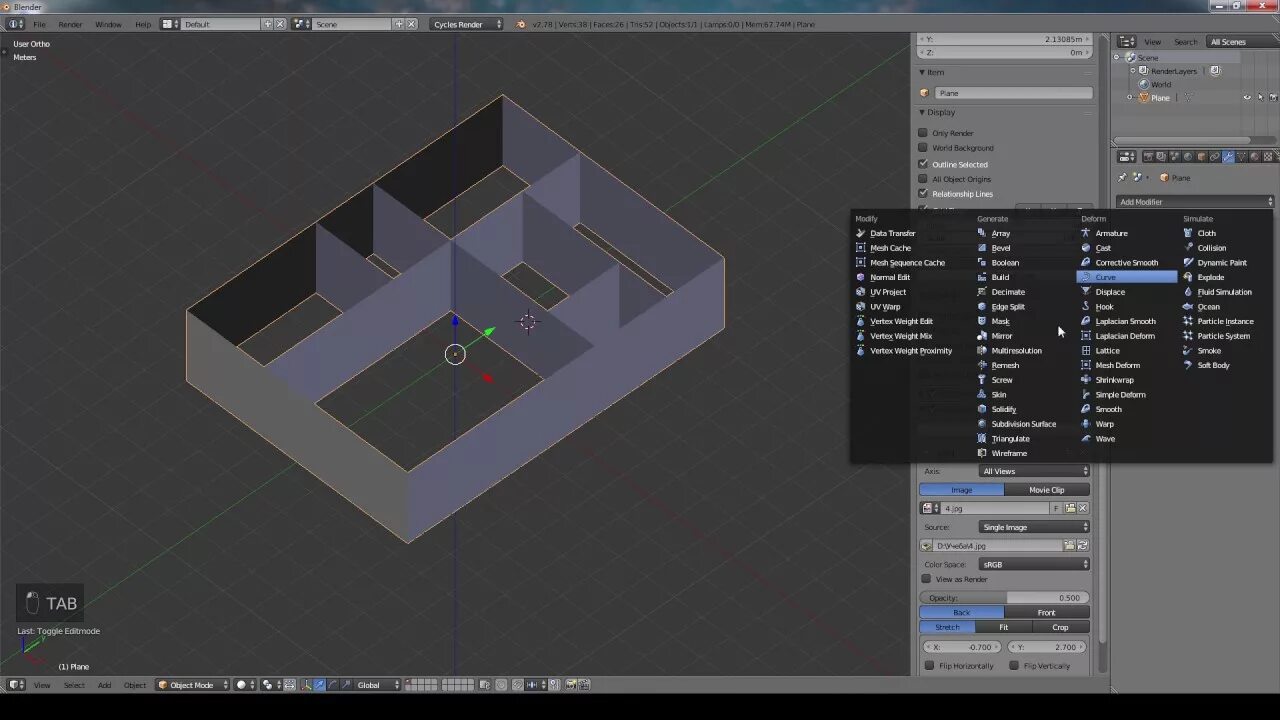The width and height of the screenshot is (1280, 720).
Task: Click the Wireframe modifier icon
Action: [982, 453]
